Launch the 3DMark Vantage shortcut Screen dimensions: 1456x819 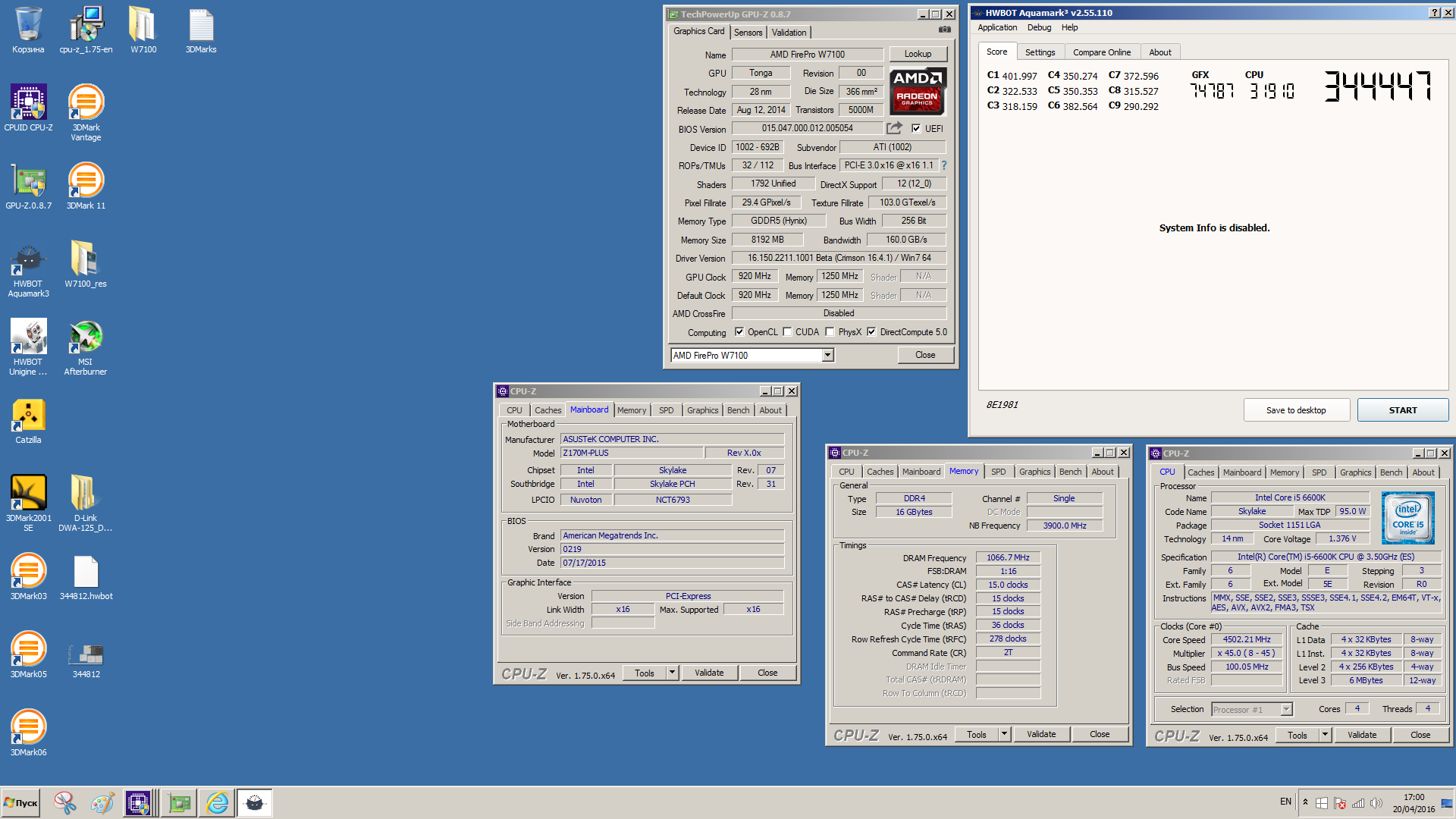(x=86, y=112)
